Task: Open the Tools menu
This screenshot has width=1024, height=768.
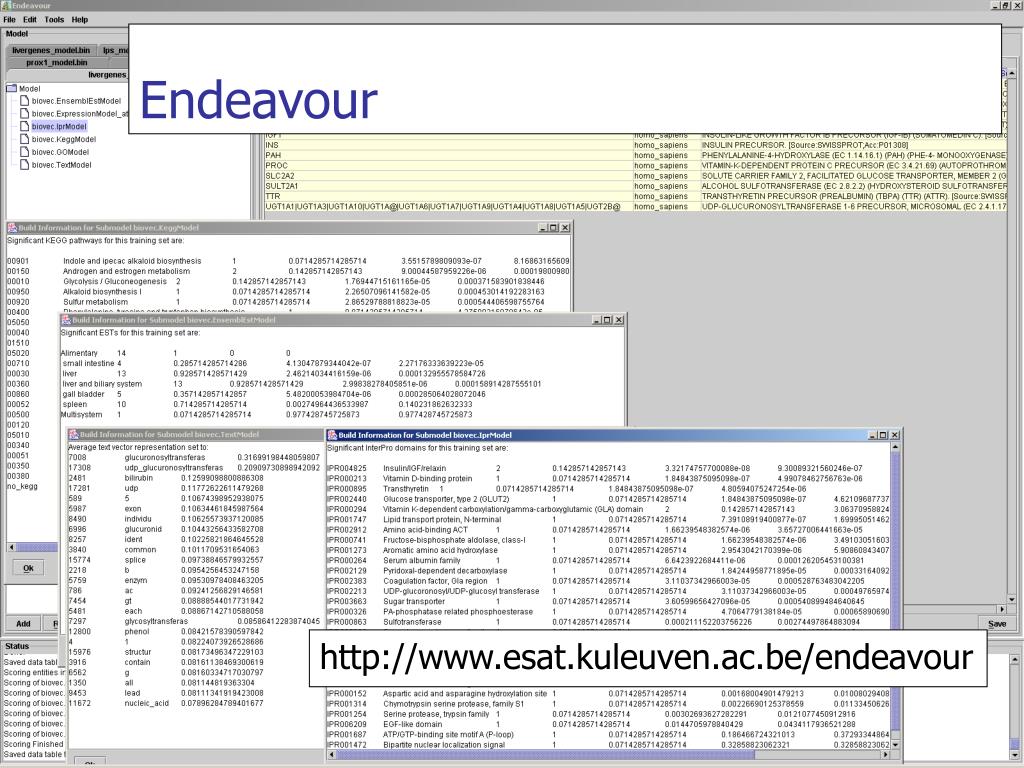Action: (x=54, y=20)
